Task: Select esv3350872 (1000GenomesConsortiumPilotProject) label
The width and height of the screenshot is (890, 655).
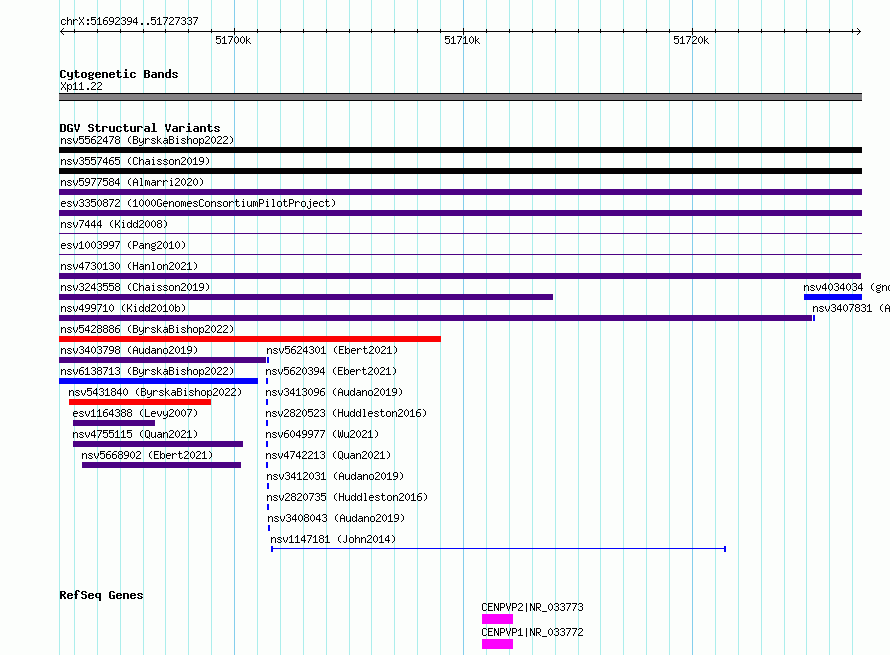Action: pyautogui.click(x=198, y=203)
